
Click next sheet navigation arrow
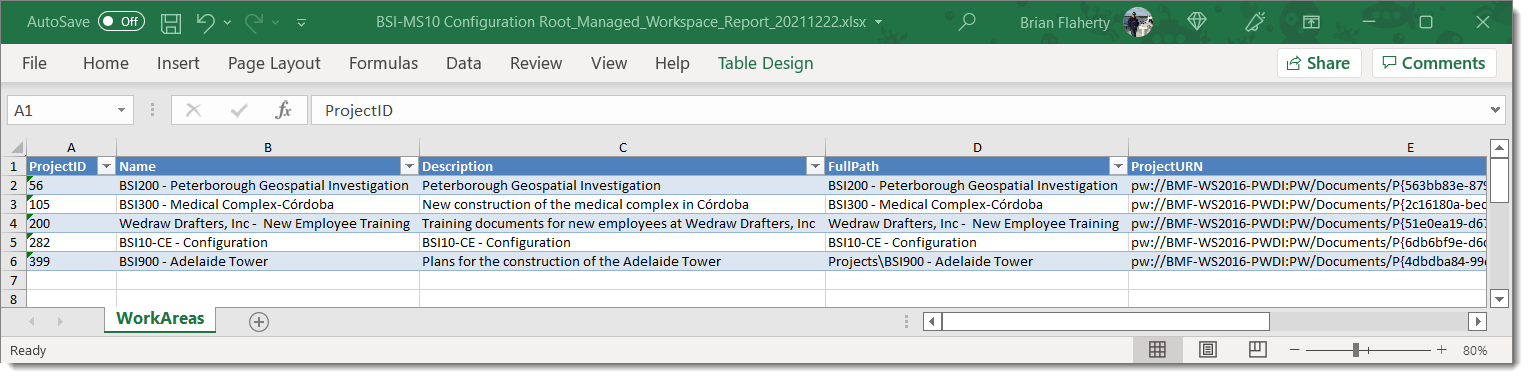tap(61, 321)
